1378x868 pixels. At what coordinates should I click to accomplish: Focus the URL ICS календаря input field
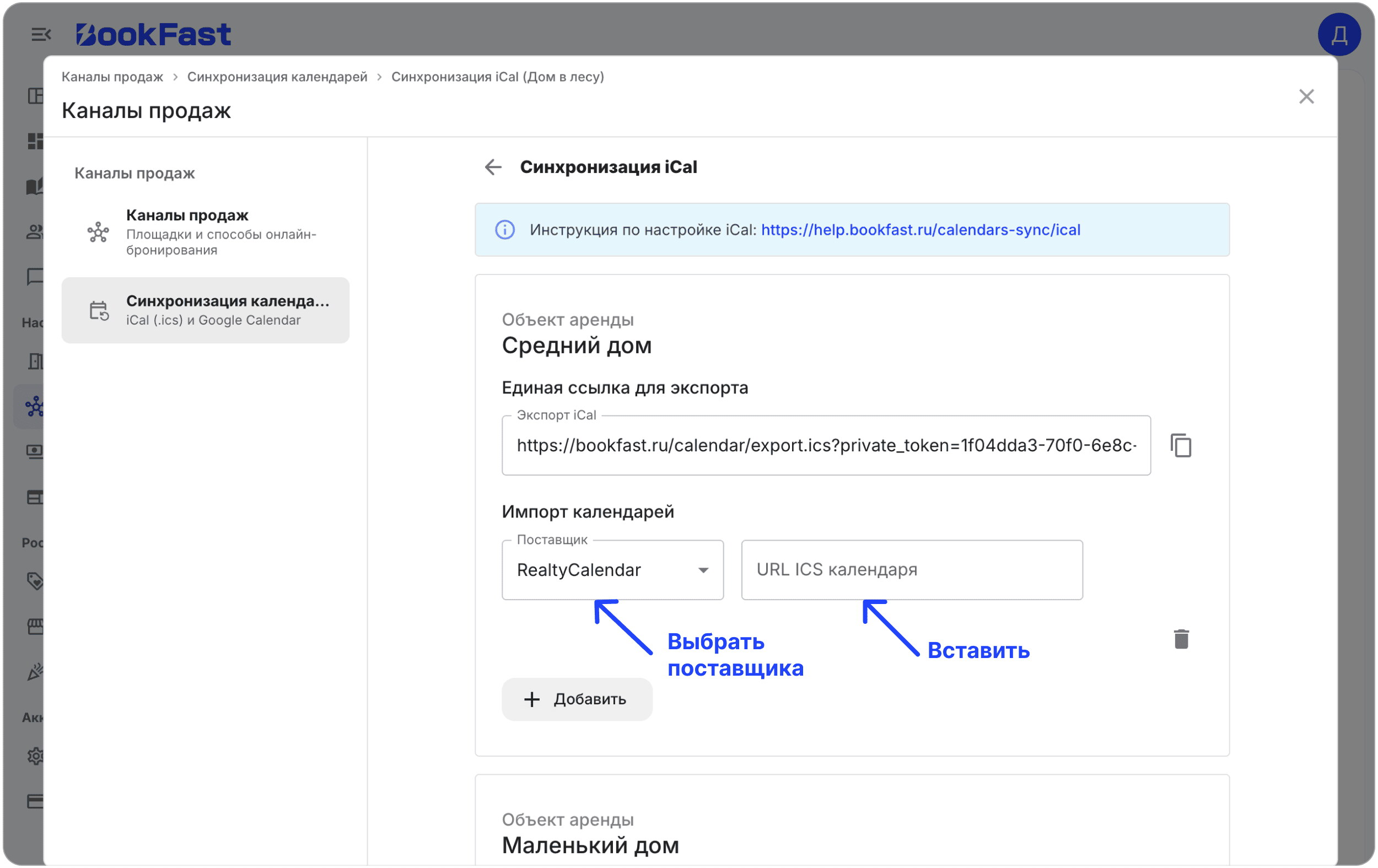pos(912,570)
